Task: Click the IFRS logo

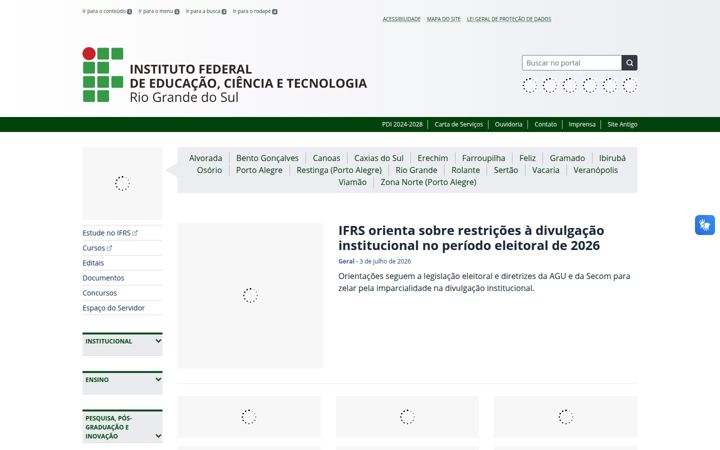Action: (225, 75)
